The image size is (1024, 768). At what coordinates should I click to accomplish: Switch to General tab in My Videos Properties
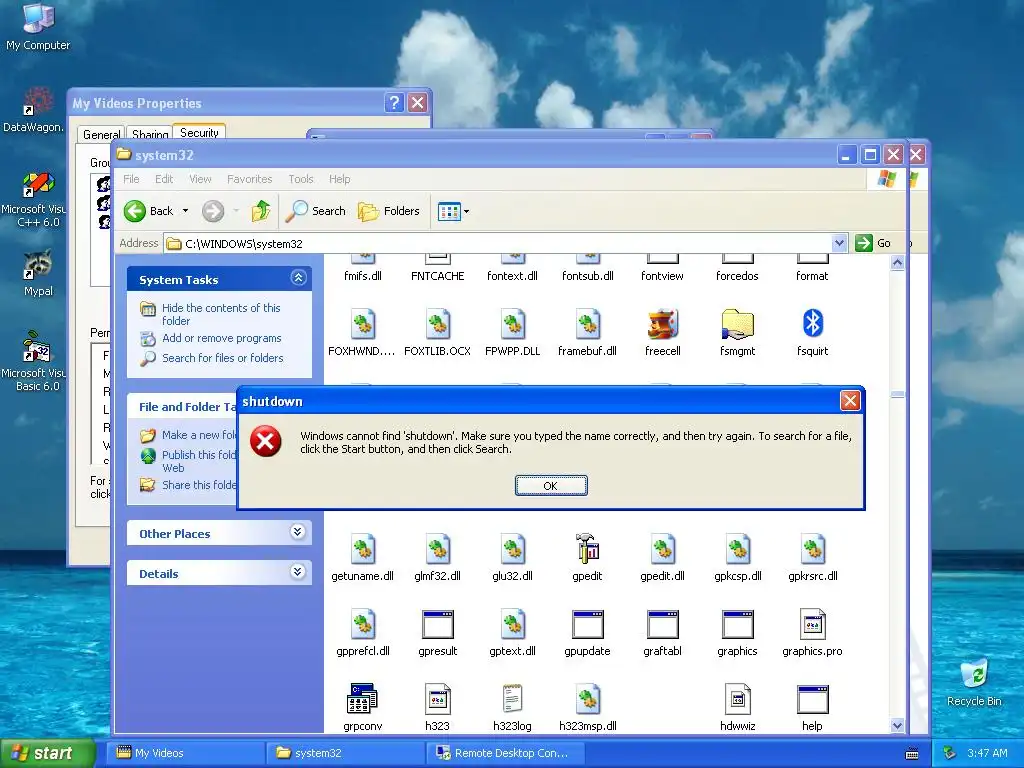(x=101, y=135)
